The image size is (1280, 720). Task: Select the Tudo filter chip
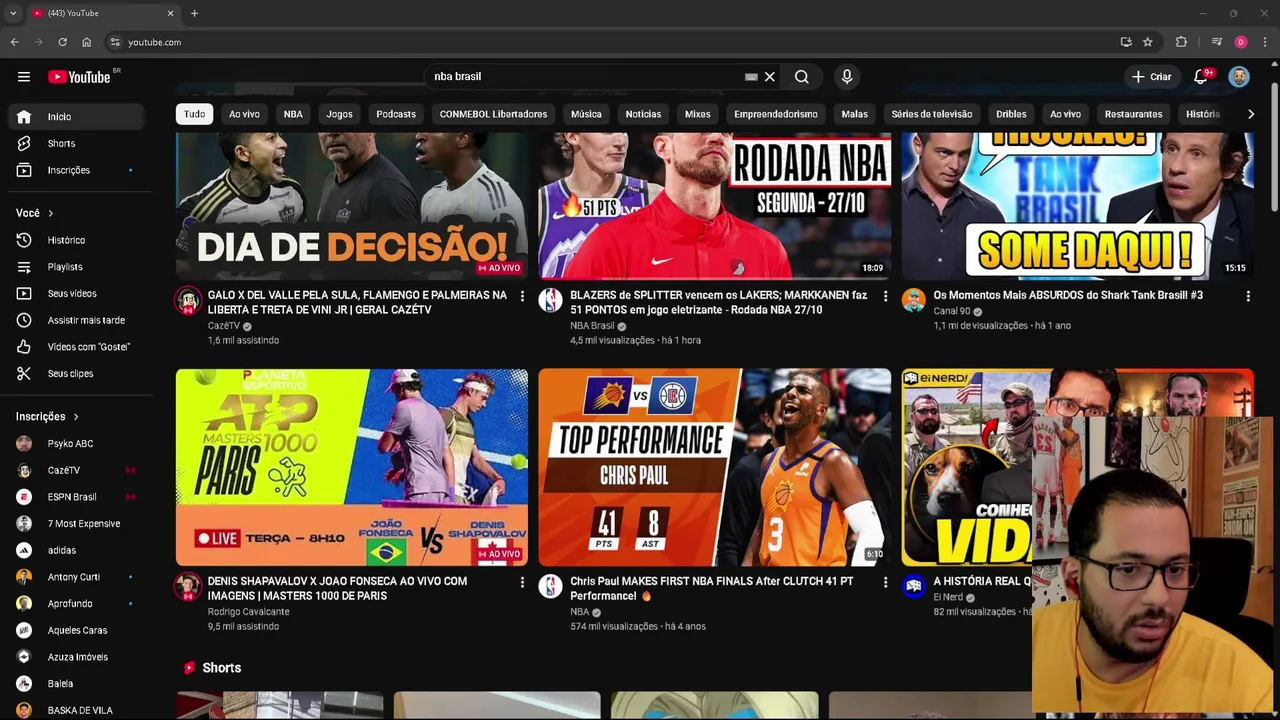click(194, 114)
